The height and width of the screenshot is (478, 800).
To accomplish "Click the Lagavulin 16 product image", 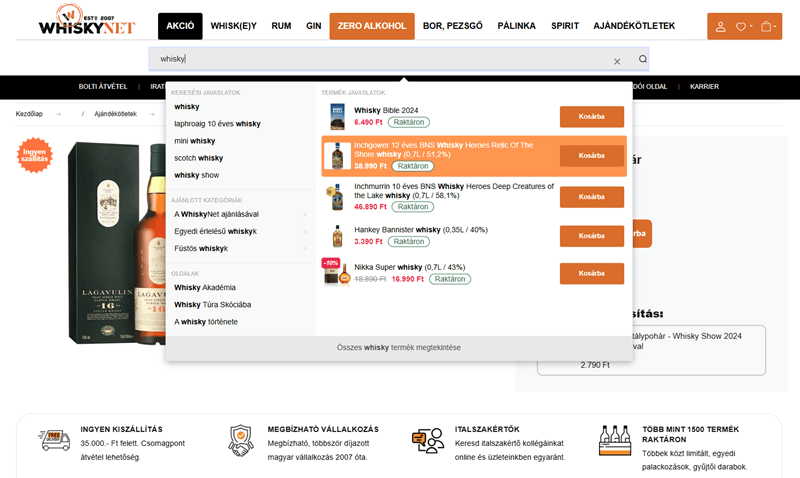I will (x=117, y=242).
